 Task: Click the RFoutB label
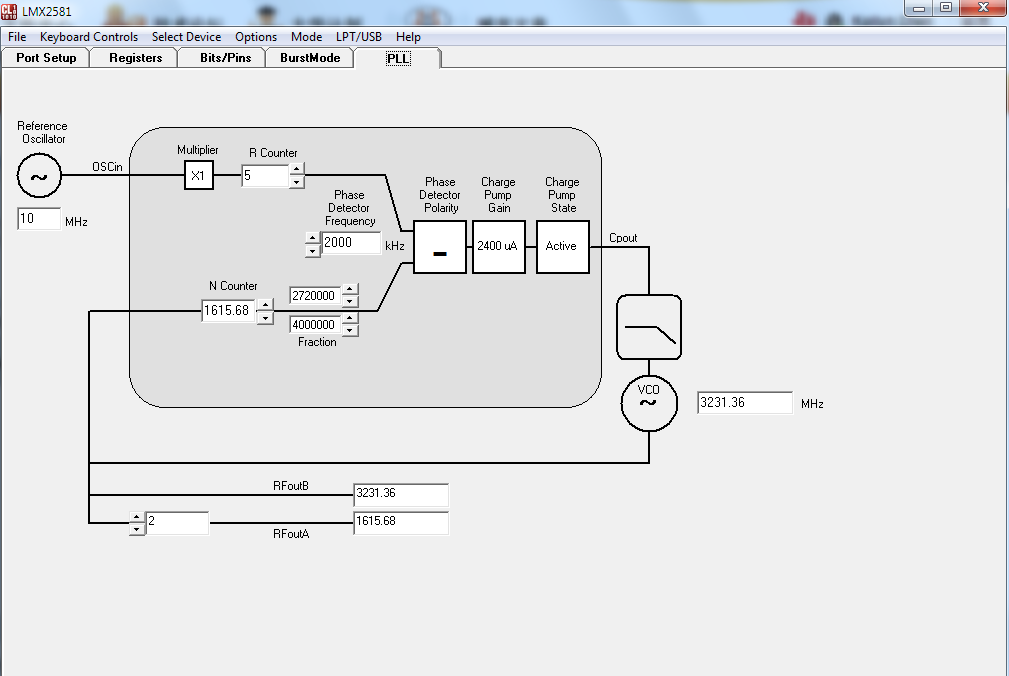291,486
